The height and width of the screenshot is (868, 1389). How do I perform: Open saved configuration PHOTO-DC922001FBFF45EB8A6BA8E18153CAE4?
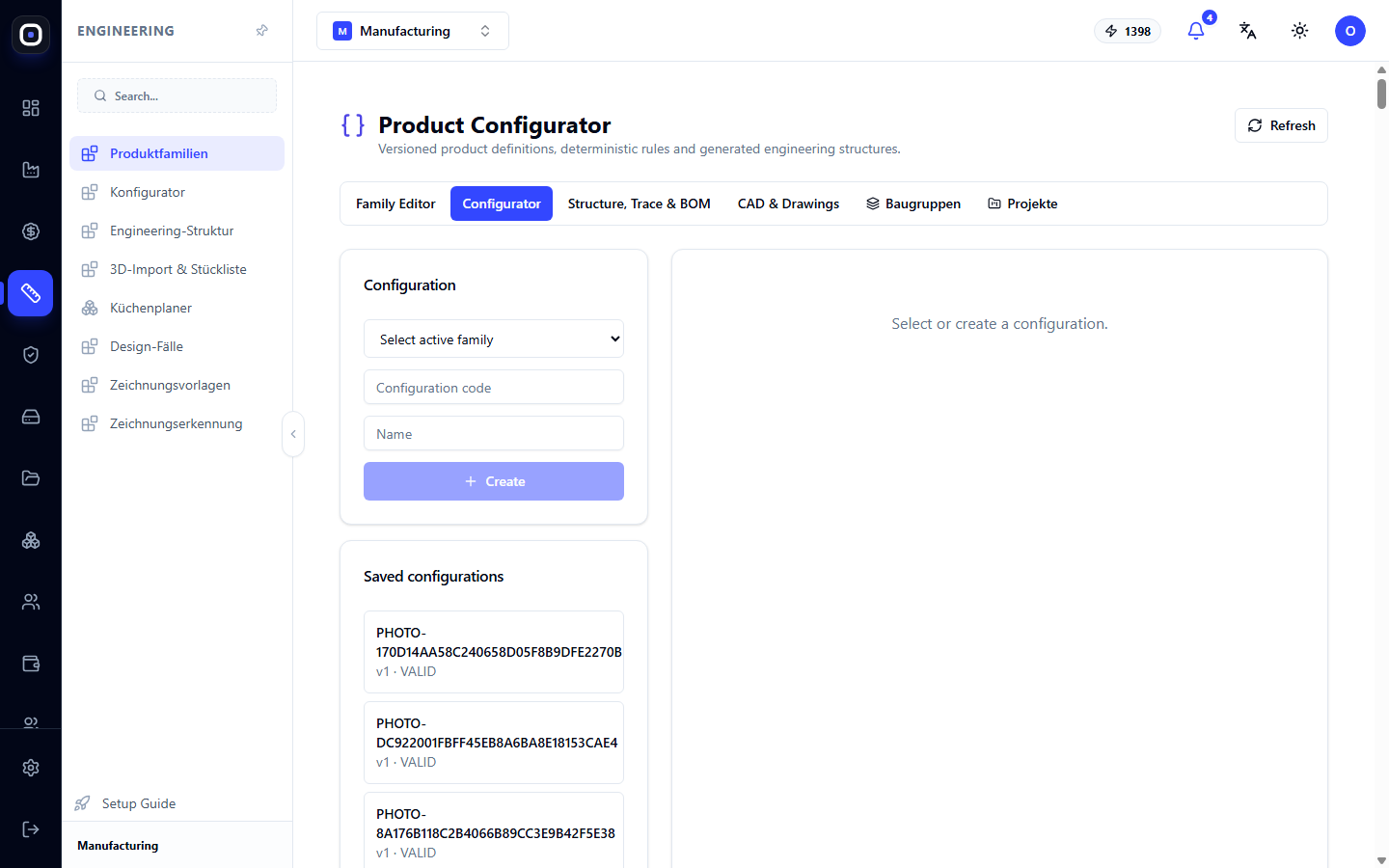(494, 743)
